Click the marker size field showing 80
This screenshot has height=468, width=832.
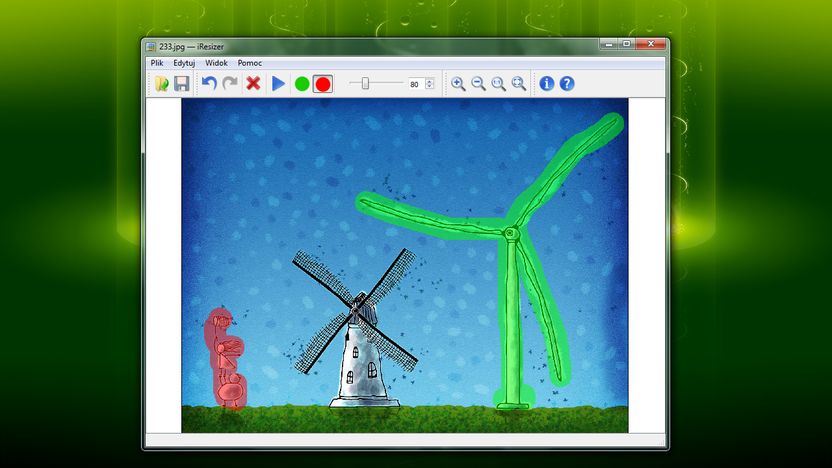415,84
